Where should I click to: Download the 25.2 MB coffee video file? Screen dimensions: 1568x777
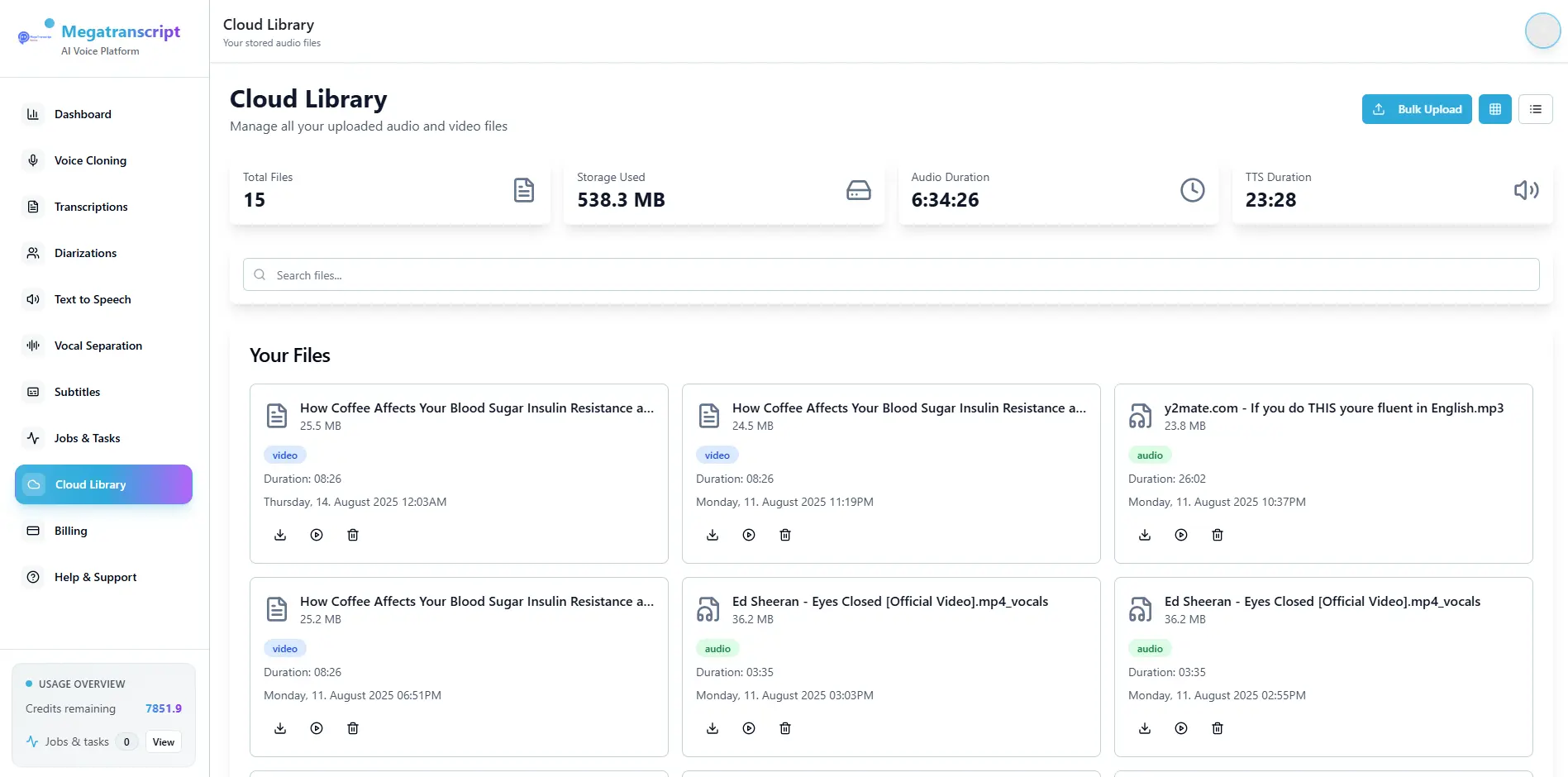(280, 728)
